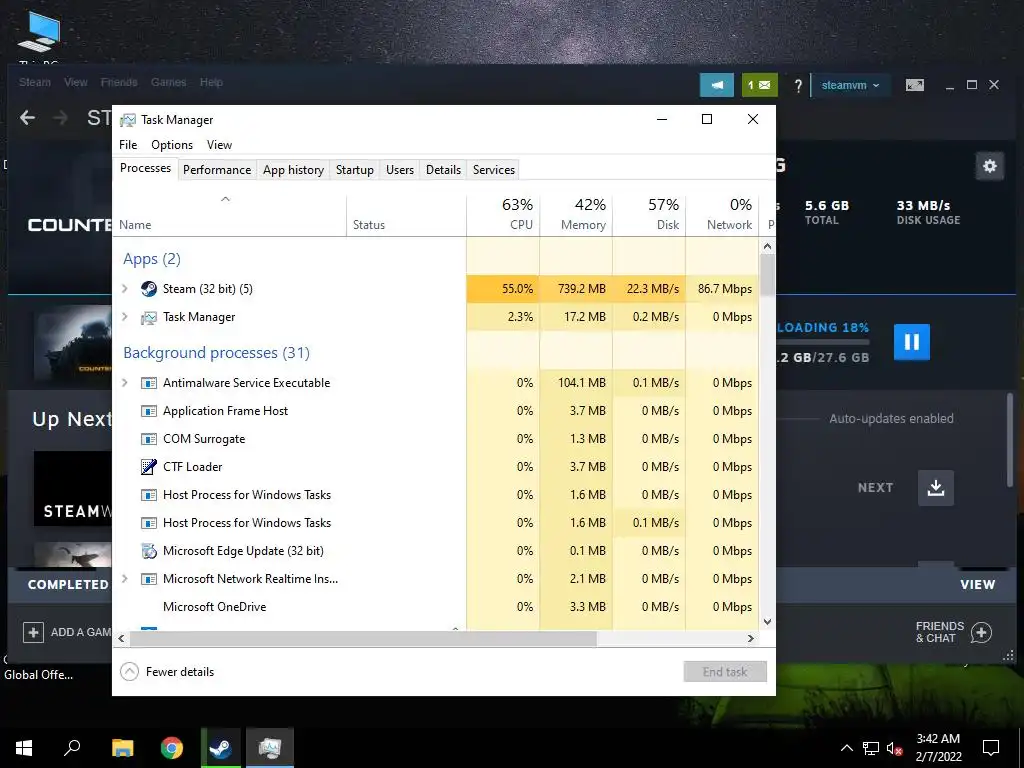Expand Microsoft Network Realtime Inspection entry
1024x768 pixels.
[125, 579]
